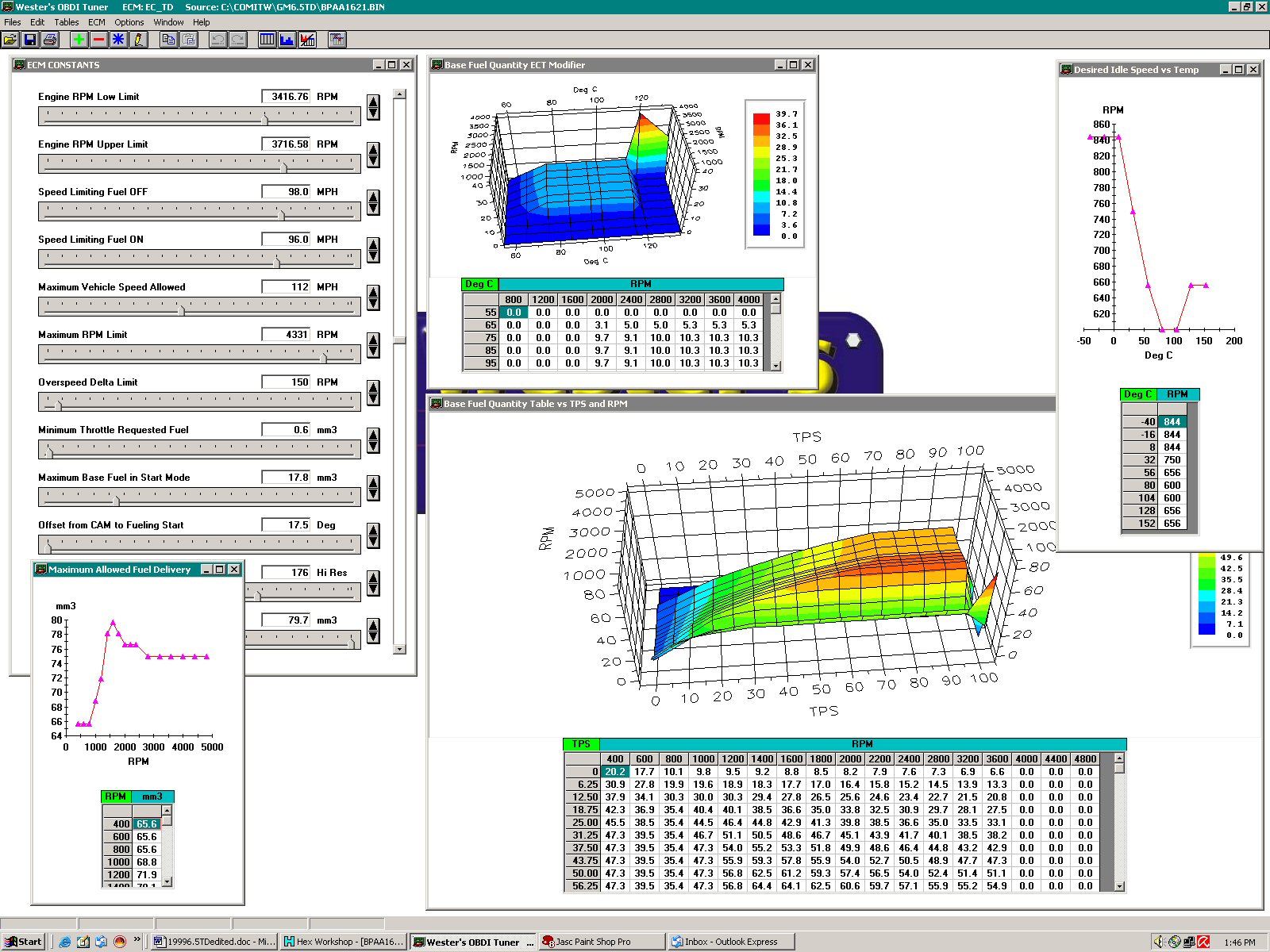Click scroll-down arrow of TPS/RPM fuel table
Screen dimensions: 1270x952
coord(1119,886)
